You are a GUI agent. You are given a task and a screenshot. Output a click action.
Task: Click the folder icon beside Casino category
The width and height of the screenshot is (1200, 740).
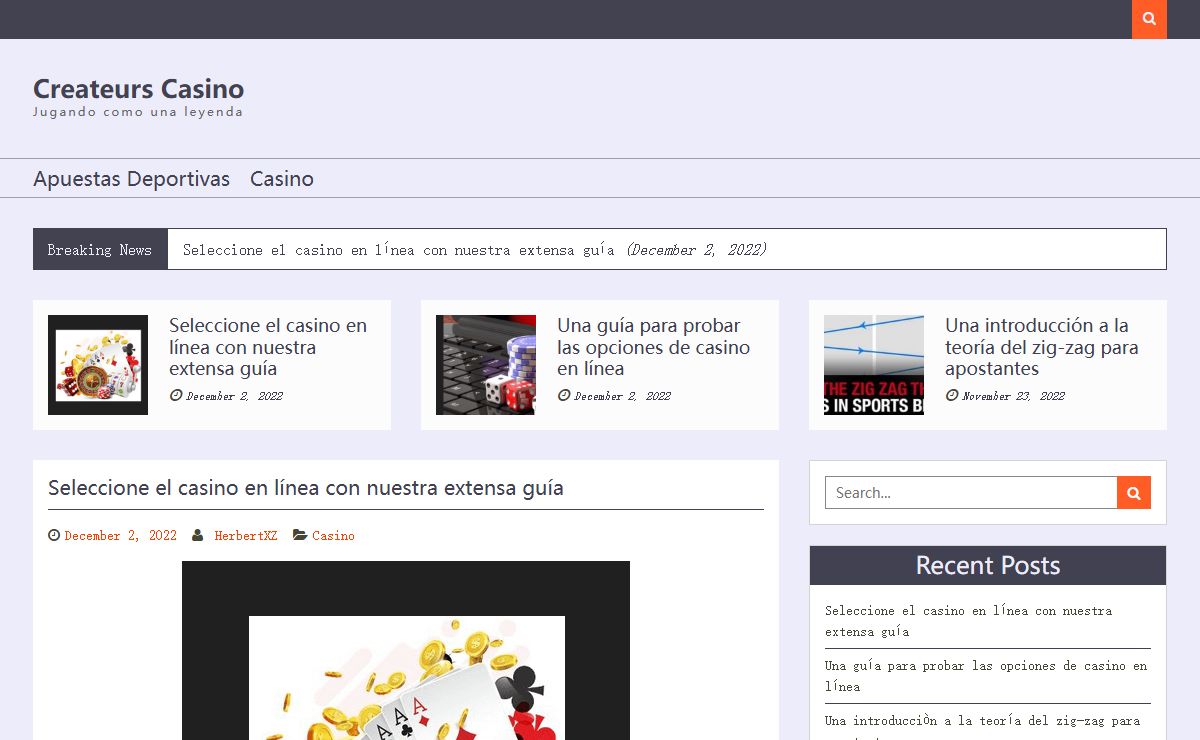300,535
